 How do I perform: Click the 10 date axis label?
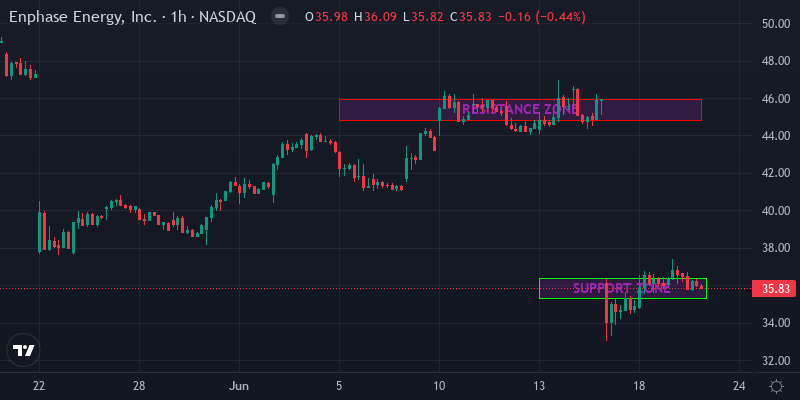pos(439,385)
